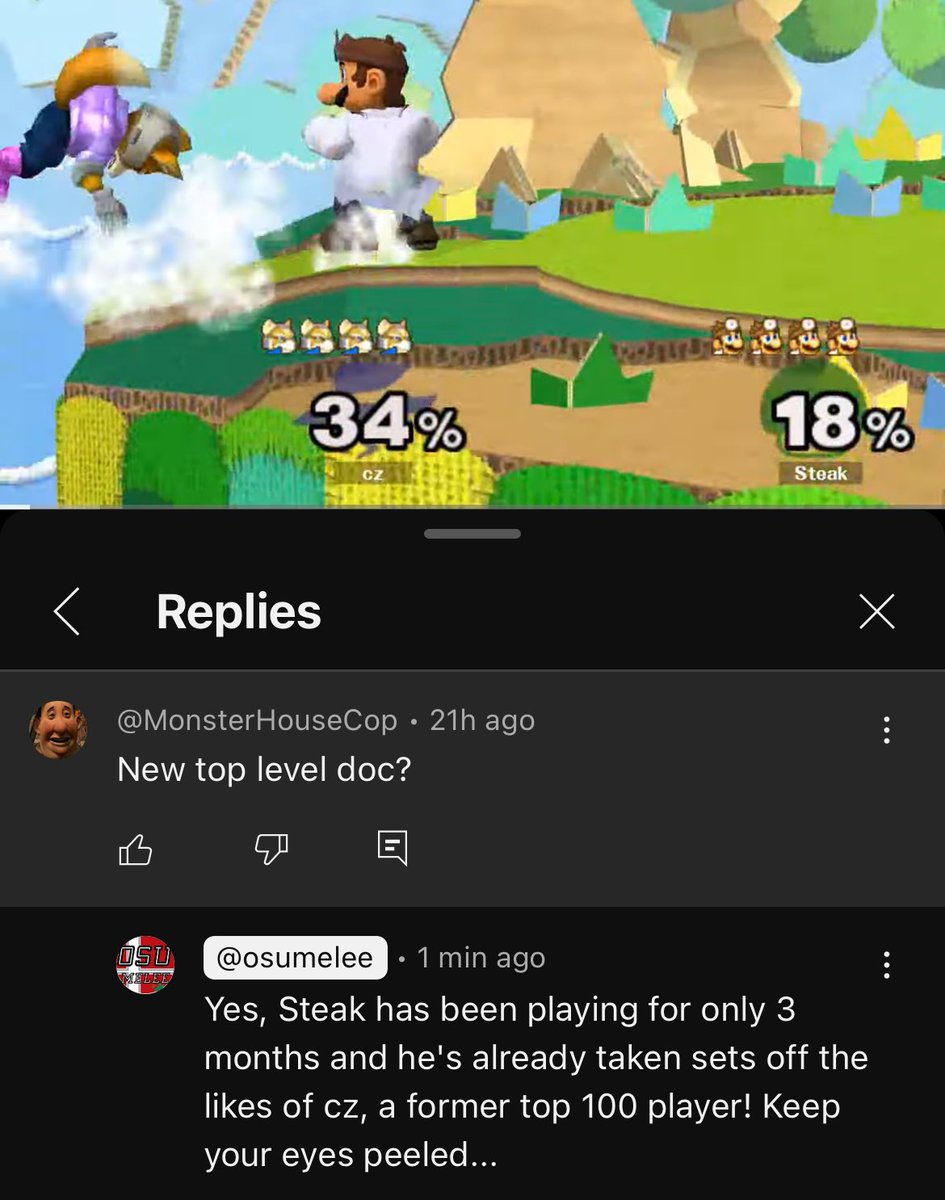
Task: Dislike the 'New top level doc?' comment
Action: point(271,850)
